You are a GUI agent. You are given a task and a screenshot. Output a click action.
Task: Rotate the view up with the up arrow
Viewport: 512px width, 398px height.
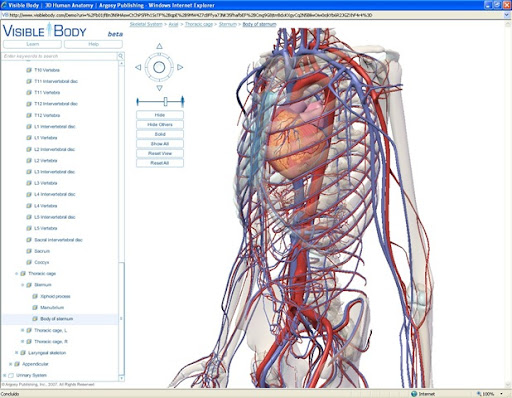[159, 46]
